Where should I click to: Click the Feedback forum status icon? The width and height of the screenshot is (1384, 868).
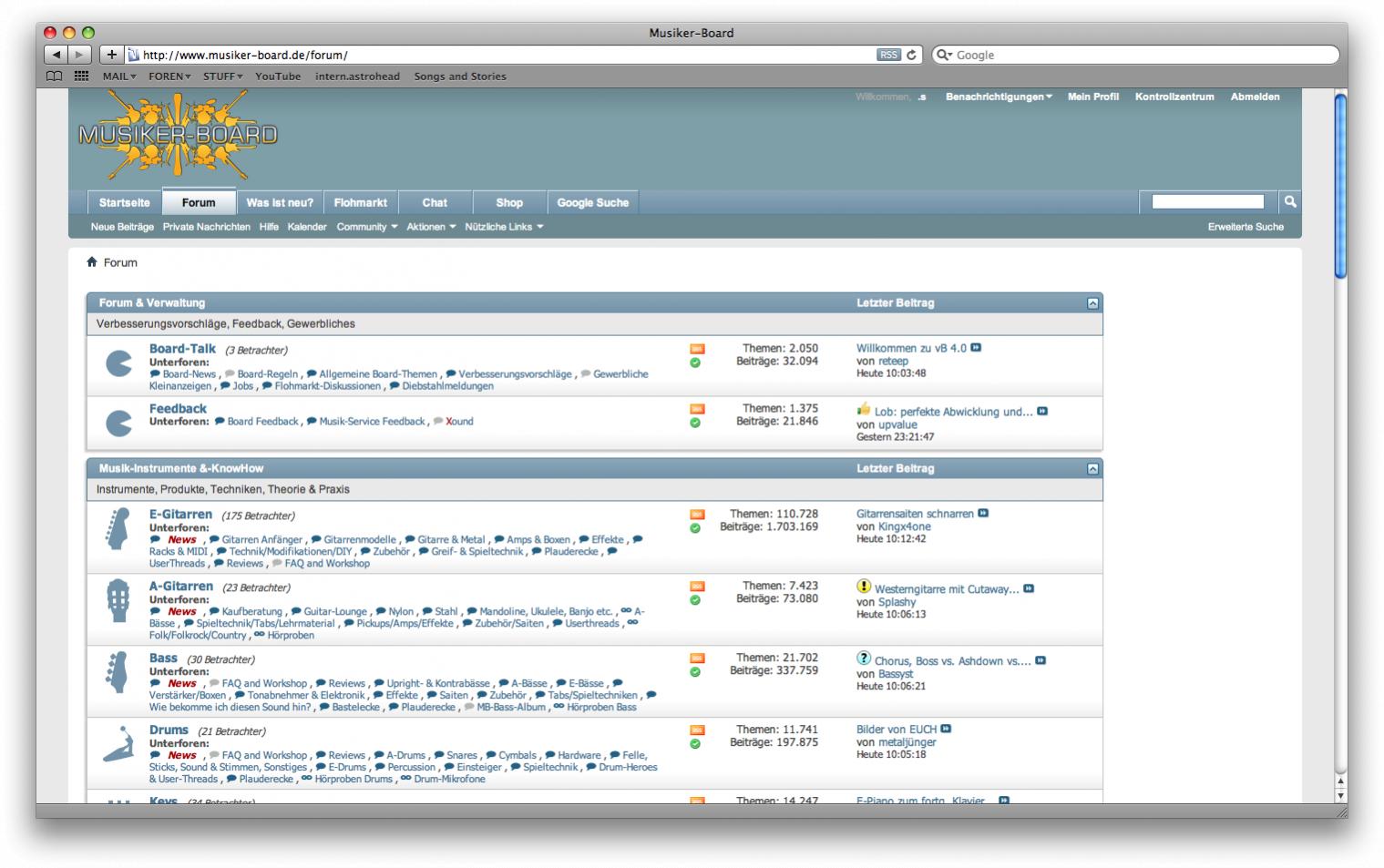point(118,423)
